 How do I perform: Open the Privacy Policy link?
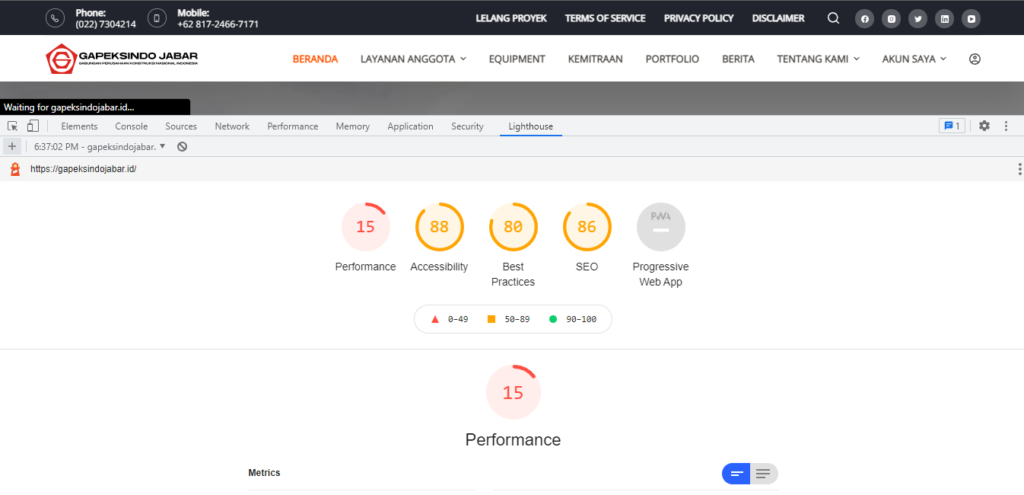(698, 18)
